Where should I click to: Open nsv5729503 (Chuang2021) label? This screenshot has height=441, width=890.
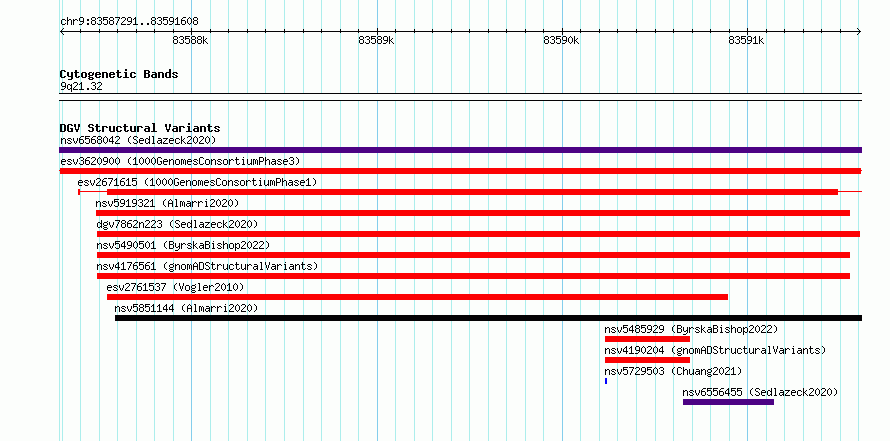tap(673, 371)
